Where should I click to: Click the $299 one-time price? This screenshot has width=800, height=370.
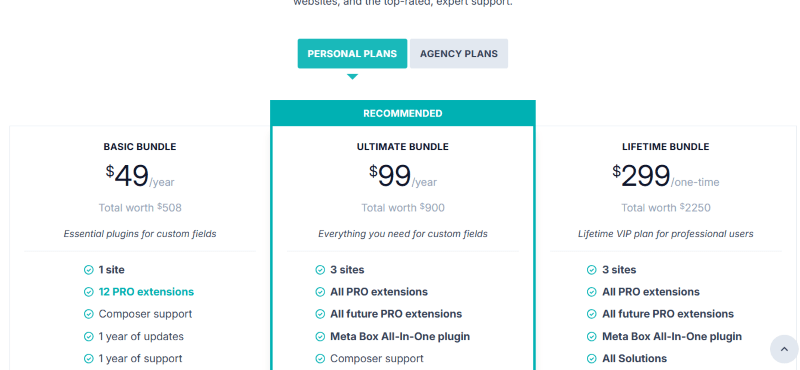pos(665,176)
